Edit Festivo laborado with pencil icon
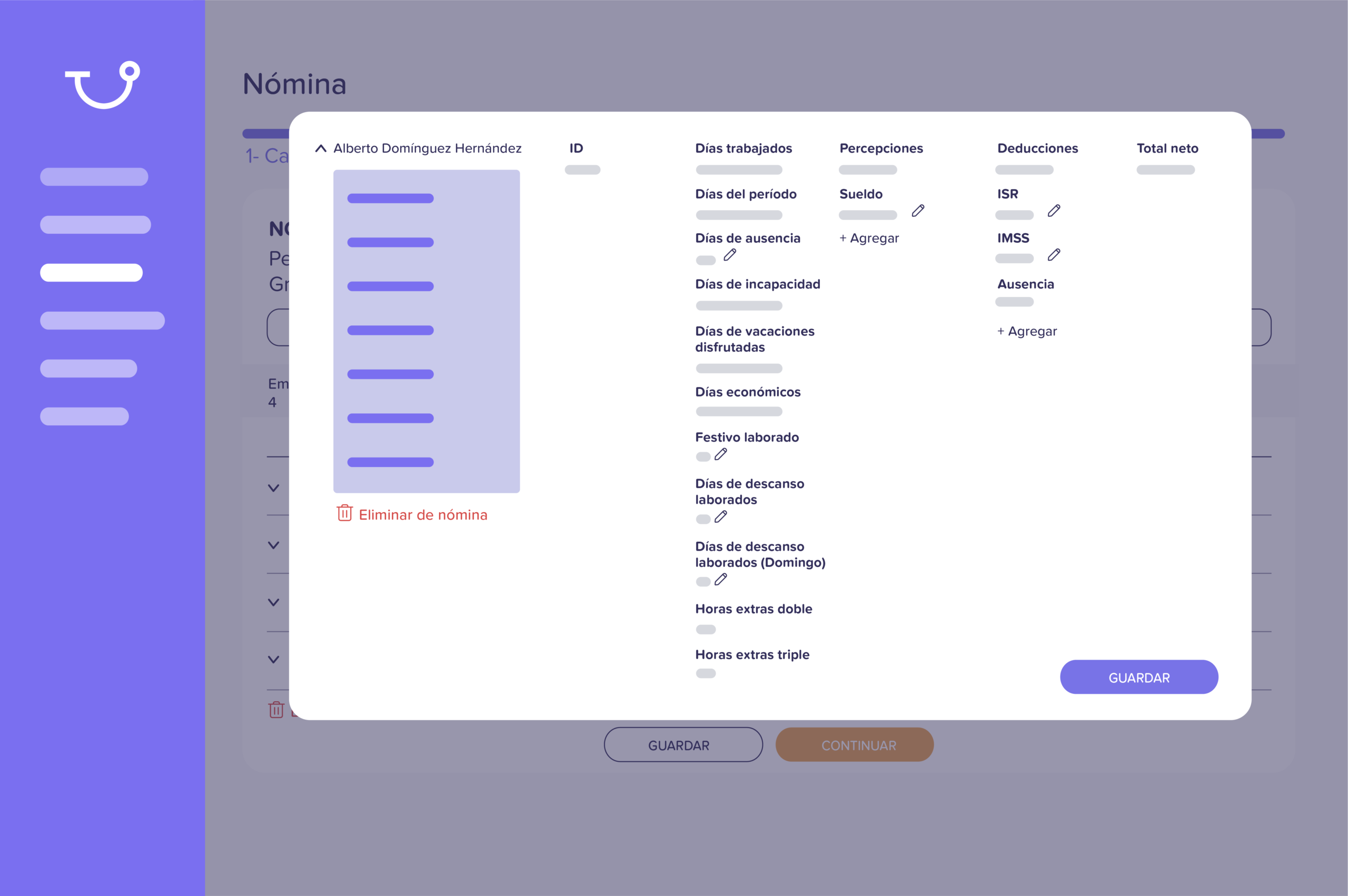The height and width of the screenshot is (896, 1348). [x=720, y=454]
